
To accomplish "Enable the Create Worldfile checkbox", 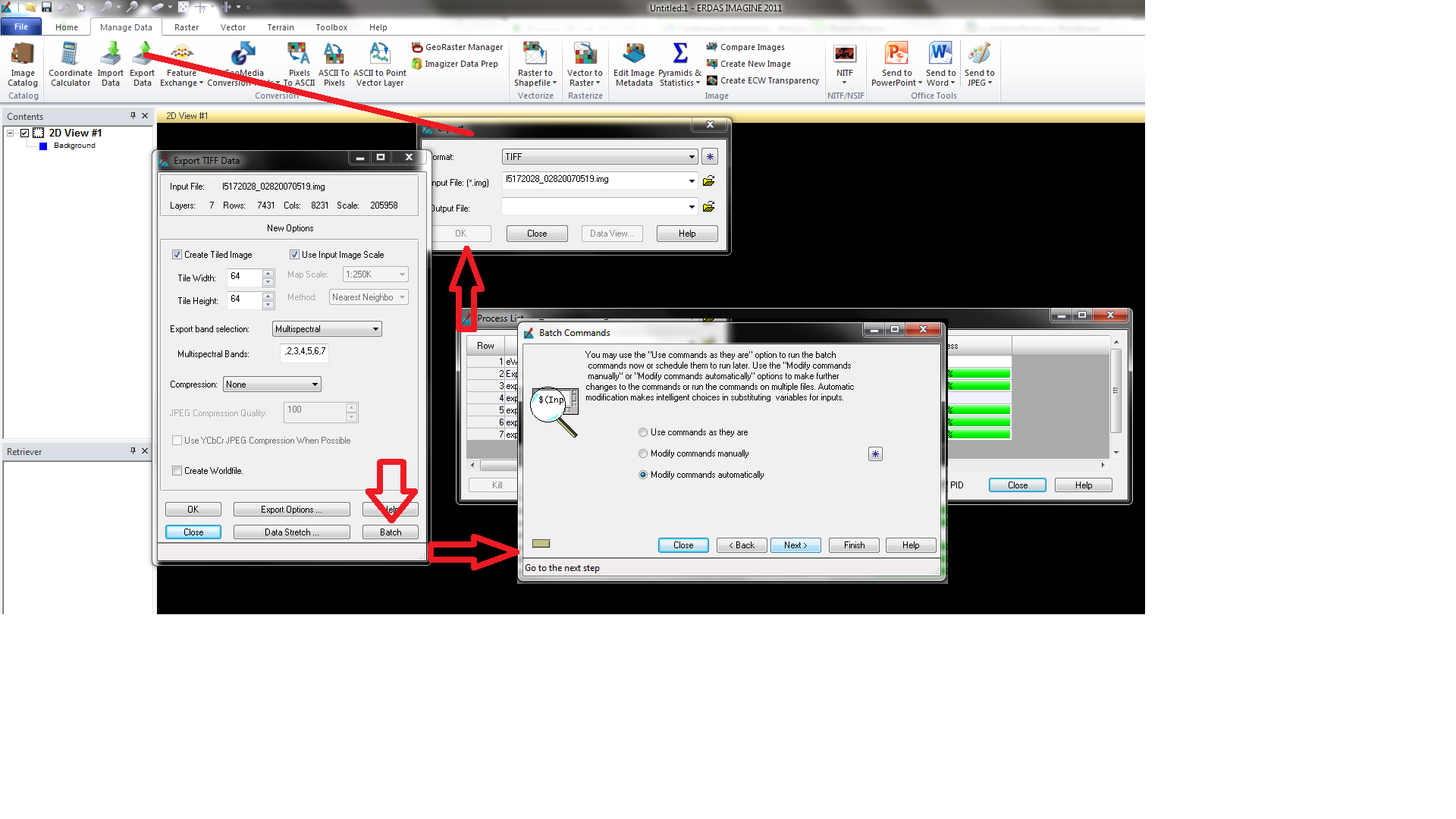I will click(177, 470).
